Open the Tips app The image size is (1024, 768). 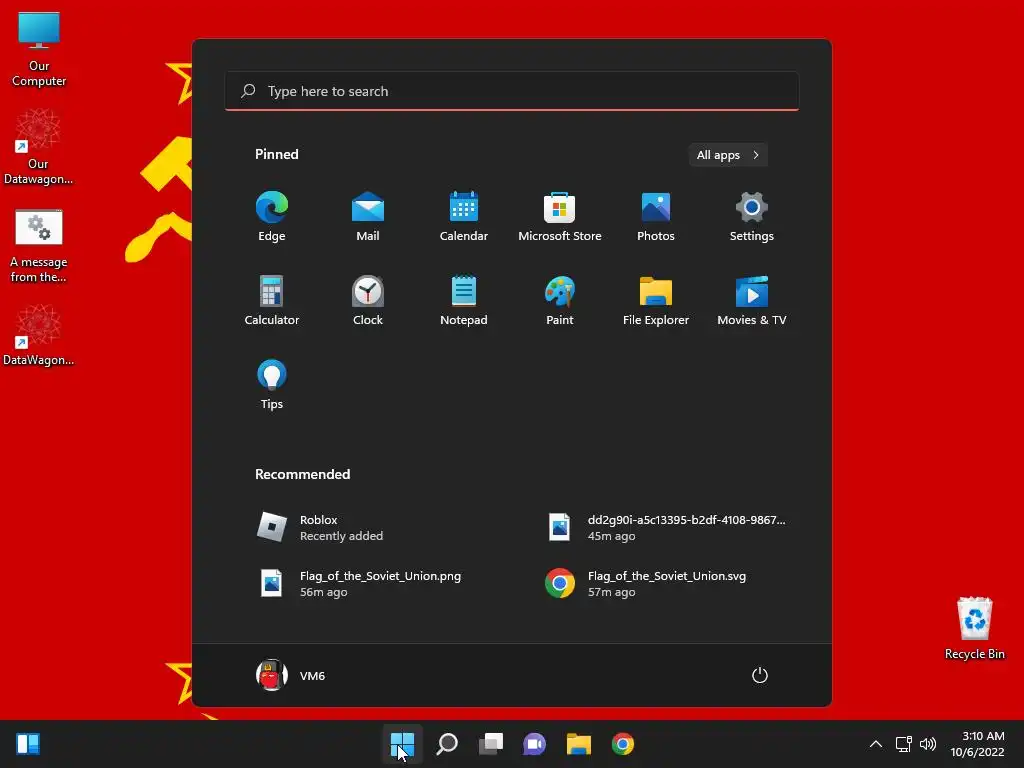coord(272,385)
